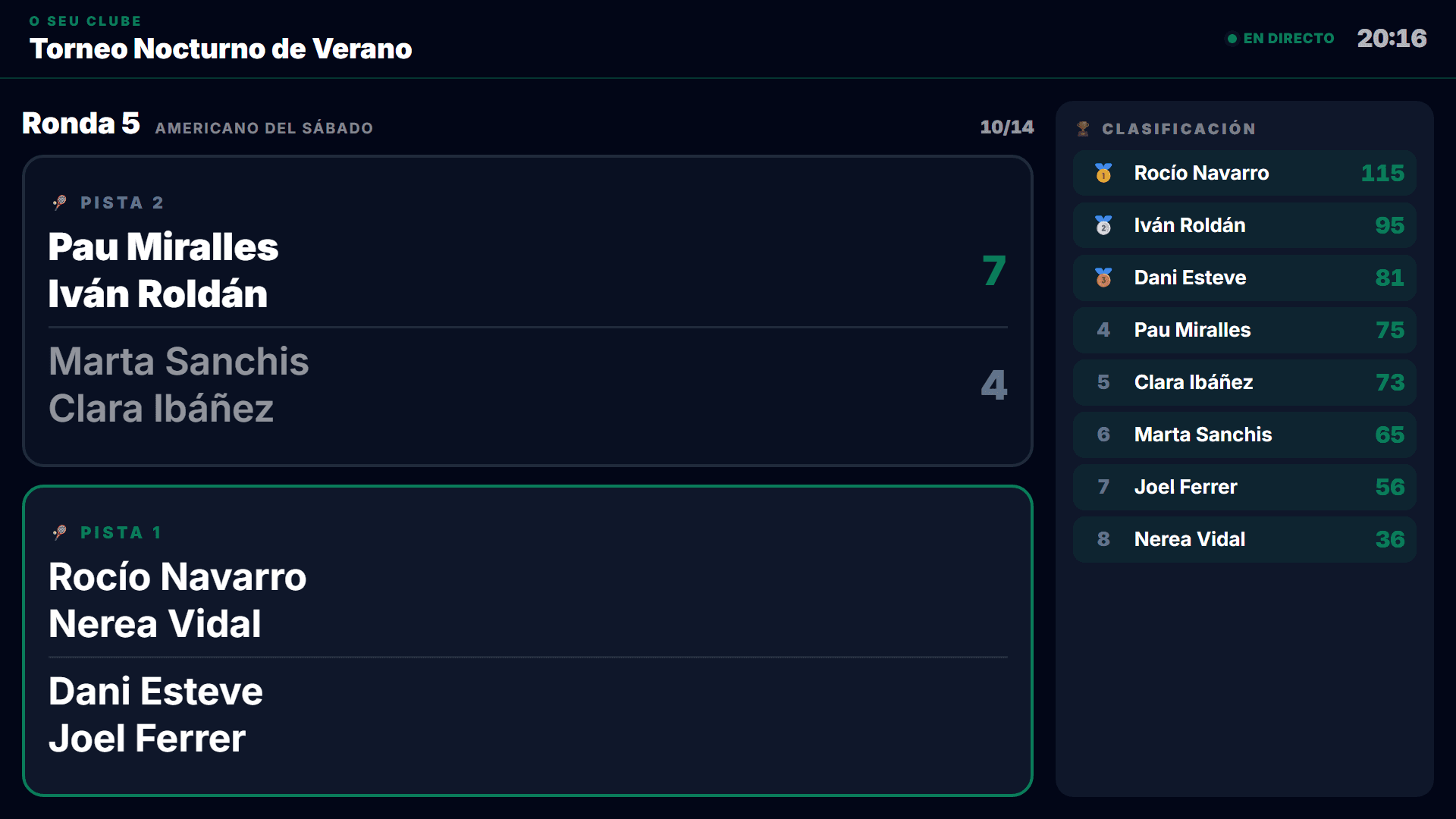Select Rocío Navarro in the Pista 1 card
This screenshot has width=1456, height=819.
coord(177,576)
